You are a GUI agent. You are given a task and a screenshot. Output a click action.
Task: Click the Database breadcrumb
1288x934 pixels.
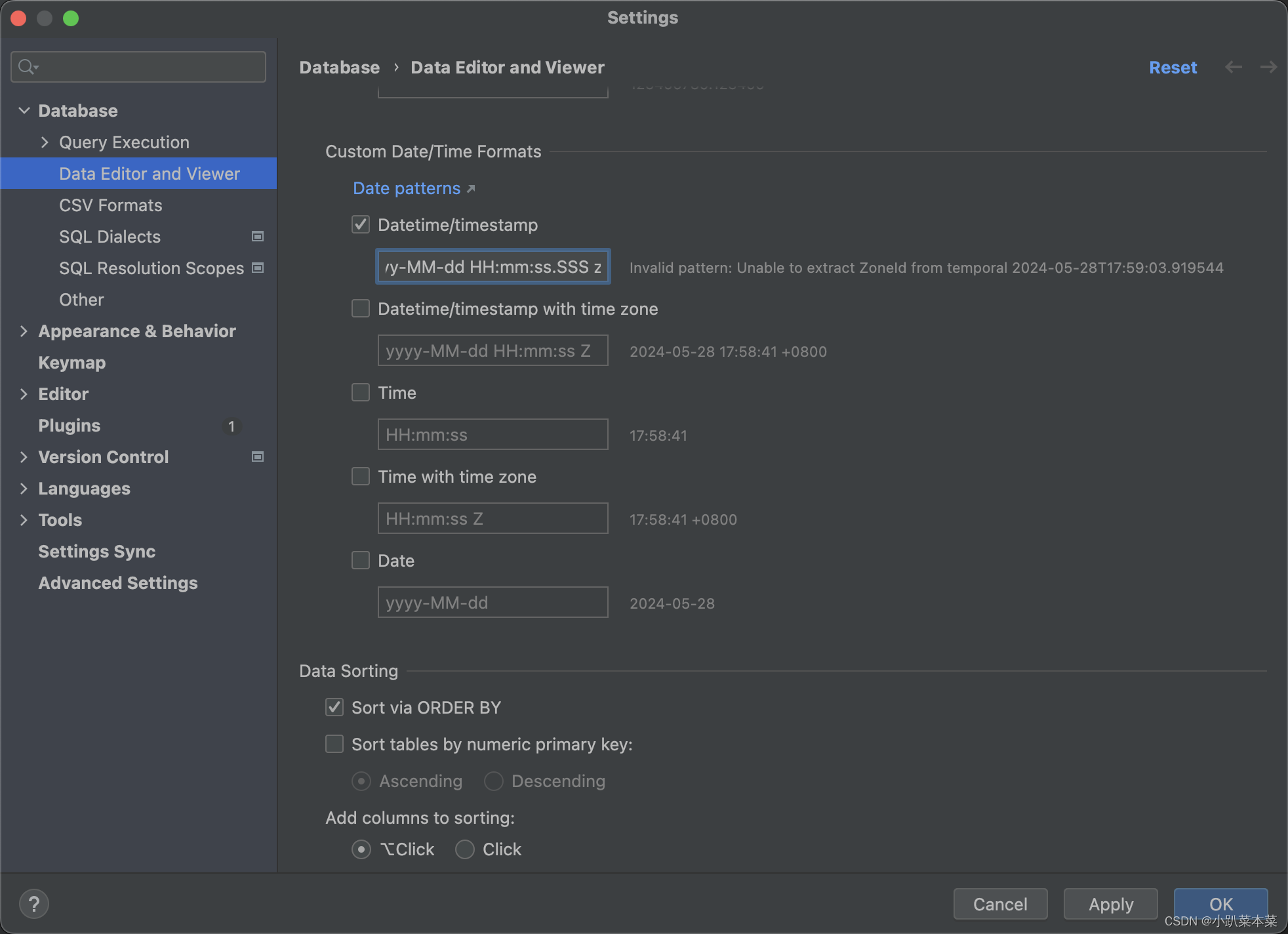coord(340,67)
